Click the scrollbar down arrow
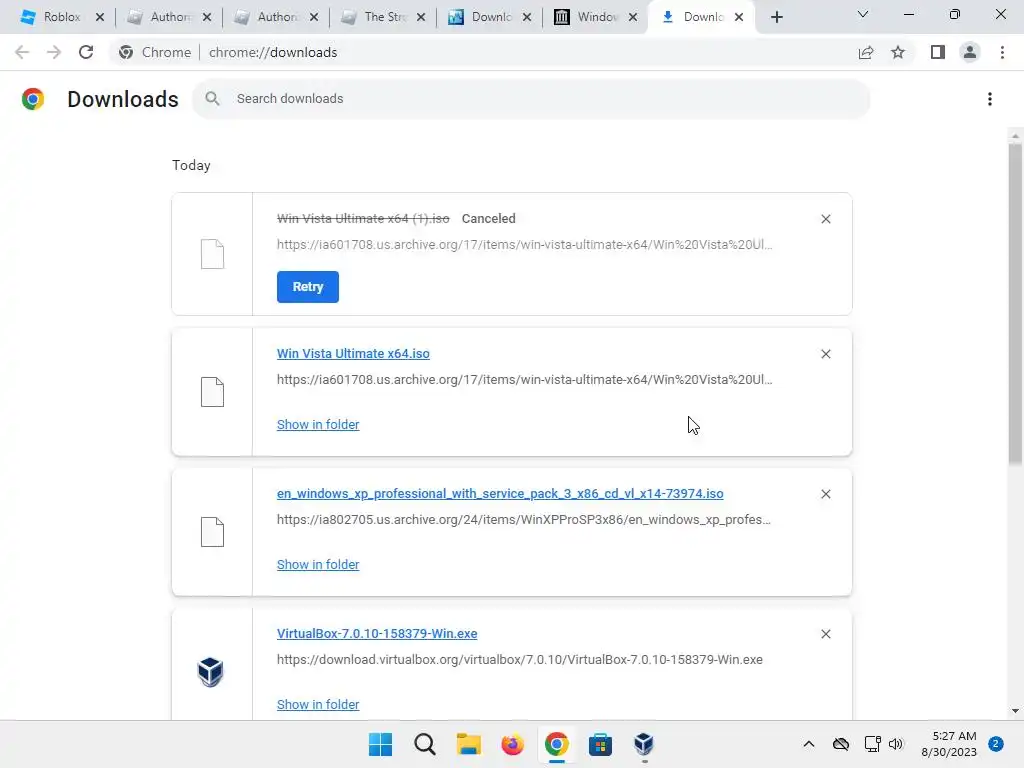1024x768 pixels. (1015, 711)
